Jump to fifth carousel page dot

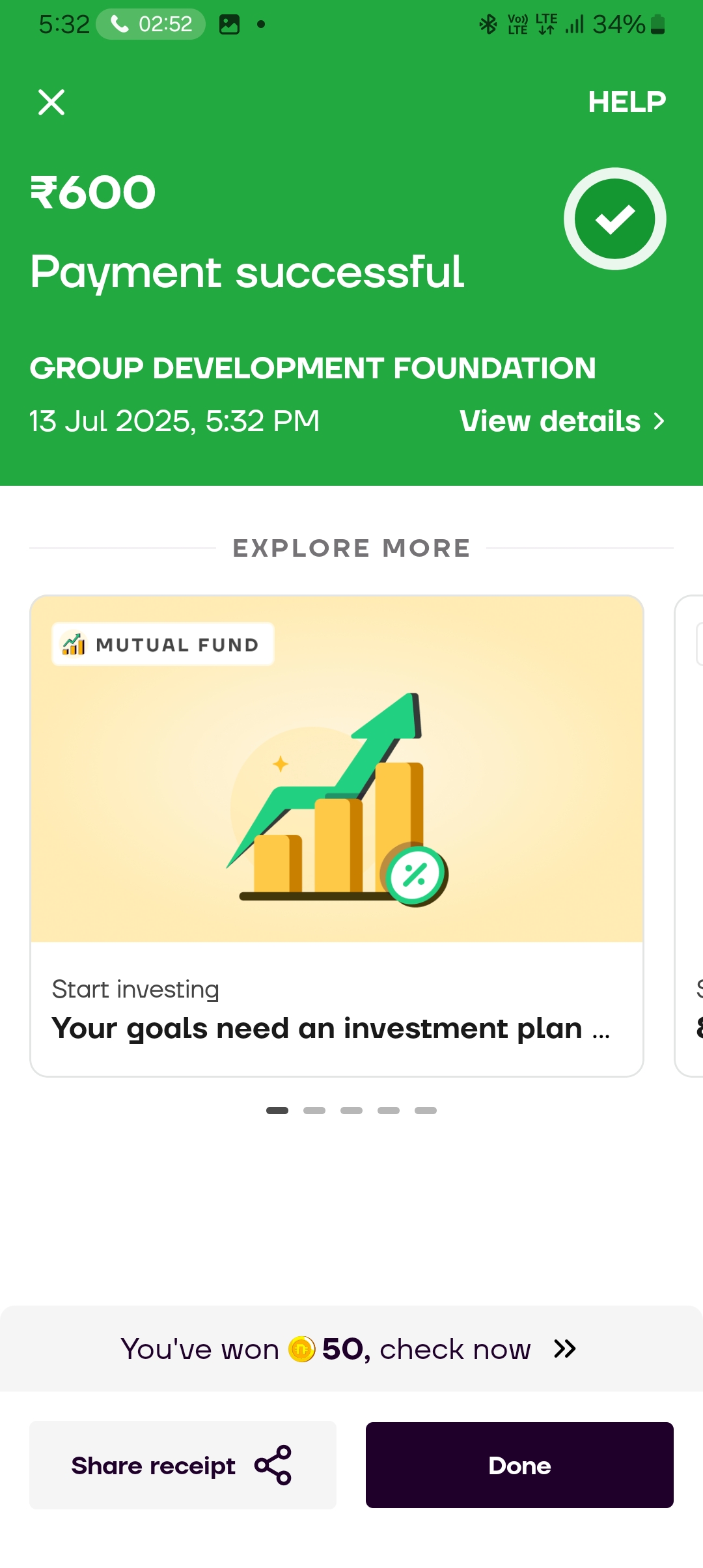click(426, 1110)
